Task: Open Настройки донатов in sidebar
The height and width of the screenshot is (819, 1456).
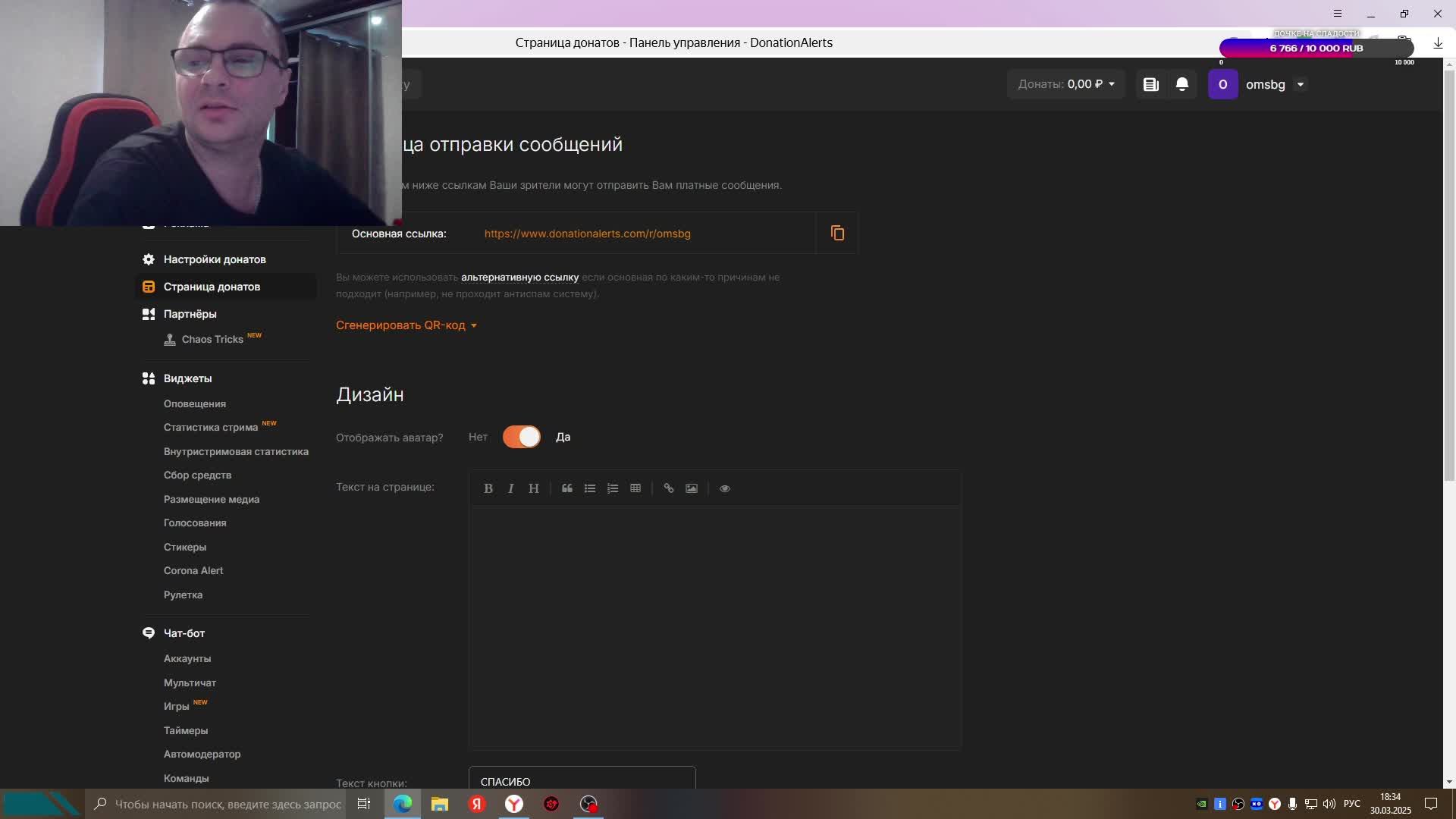Action: tap(215, 259)
